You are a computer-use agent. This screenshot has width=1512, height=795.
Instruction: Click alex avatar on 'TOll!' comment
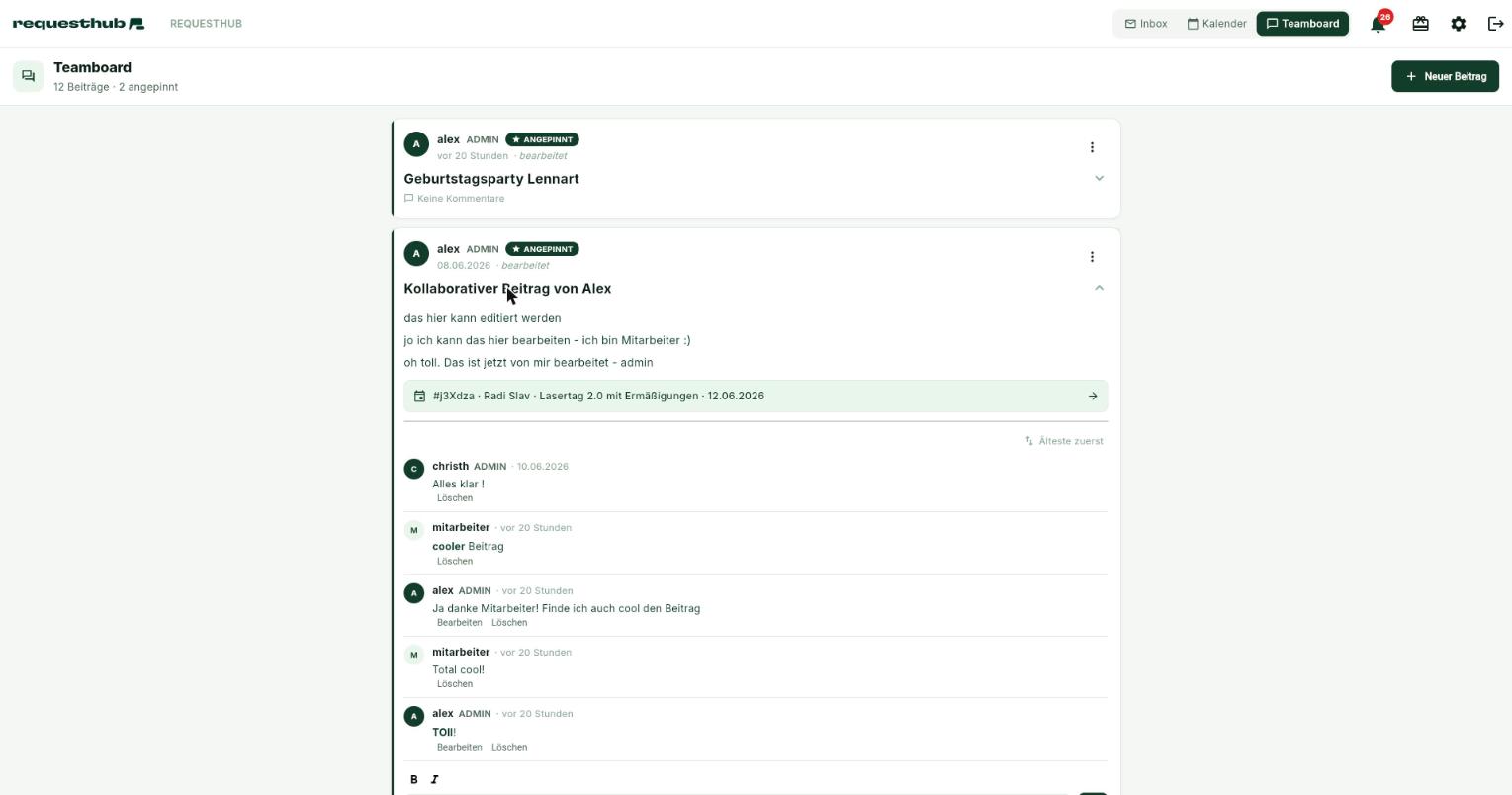click(x=414, y=716)
